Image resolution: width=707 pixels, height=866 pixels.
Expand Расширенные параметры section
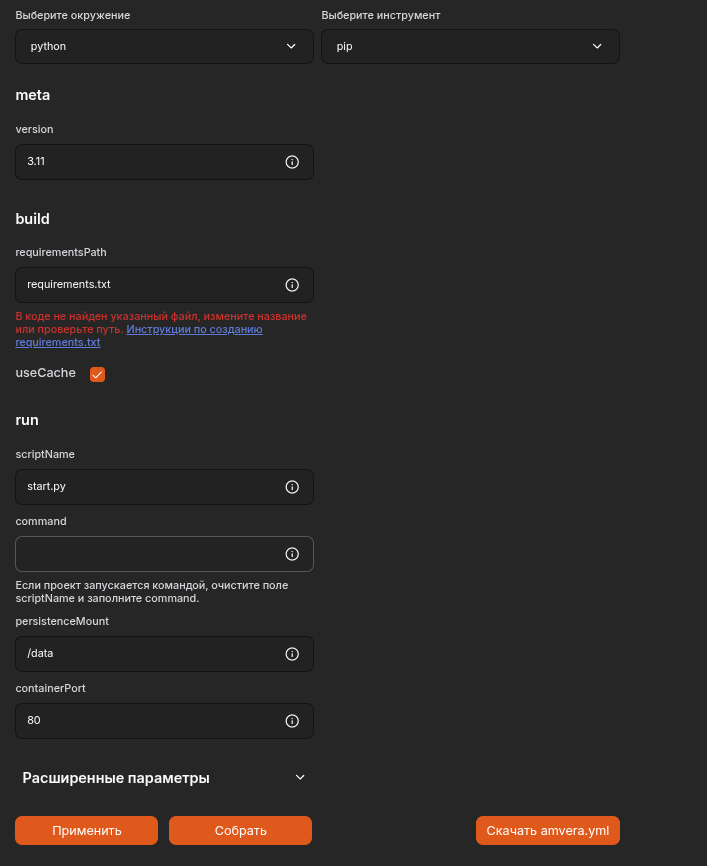165,778
